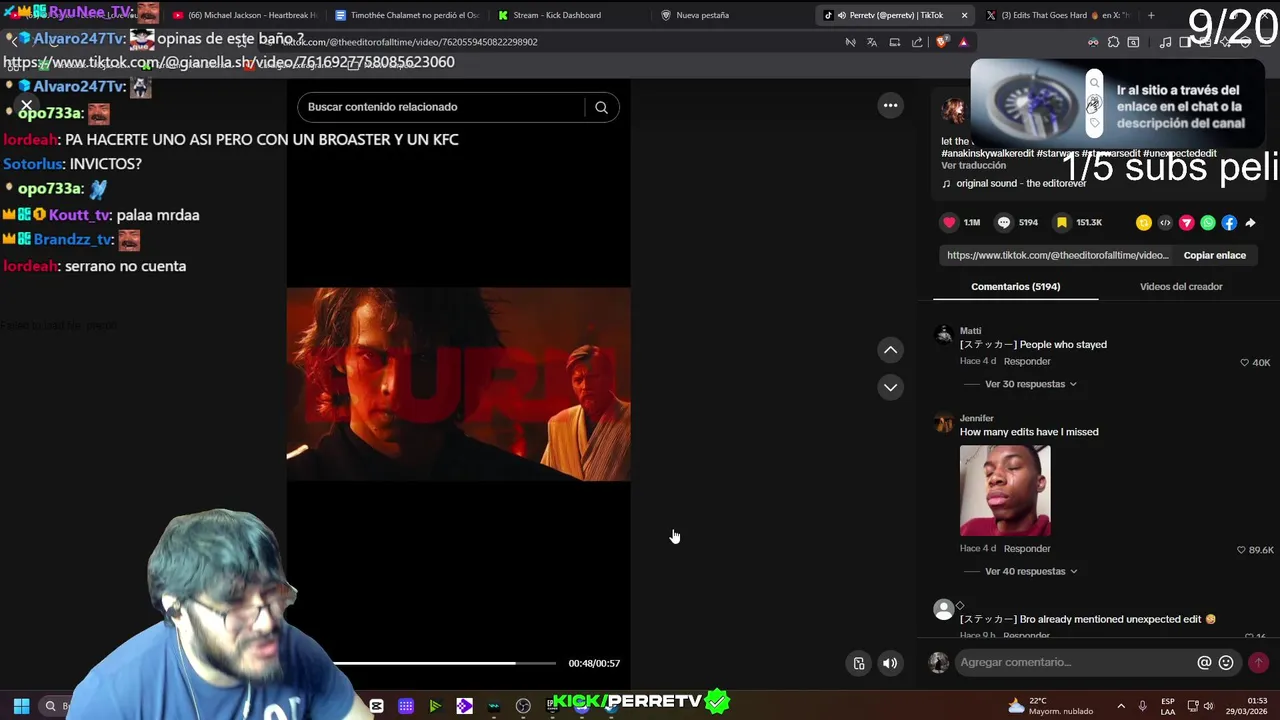1280x720 pixels.
Task: Switch to Edits That Goes Hard X tab
Action: coord(1059,15)
